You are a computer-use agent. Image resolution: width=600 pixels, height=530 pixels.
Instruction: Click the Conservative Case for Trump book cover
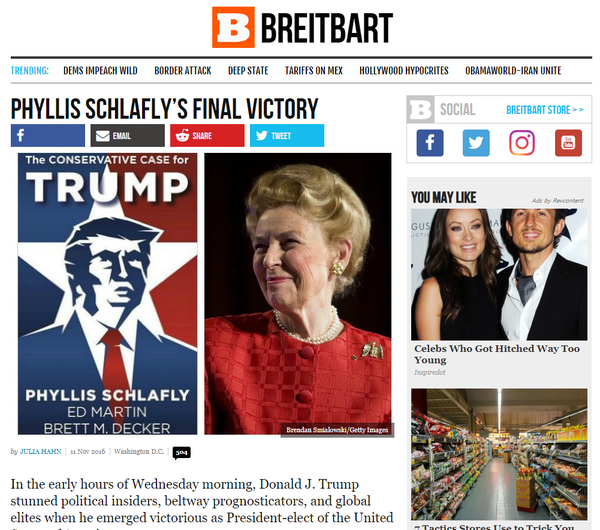click(x=108, y=294)
